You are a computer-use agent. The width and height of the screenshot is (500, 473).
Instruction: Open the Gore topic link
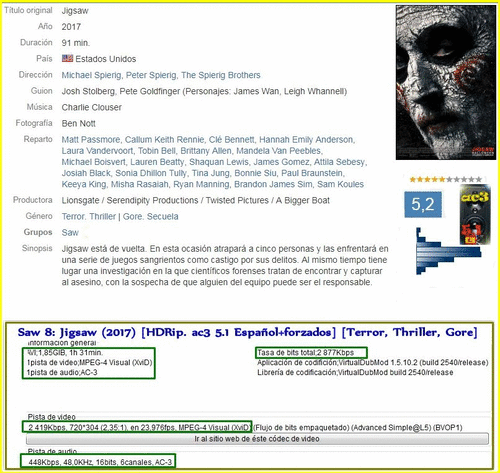[133, 217]
